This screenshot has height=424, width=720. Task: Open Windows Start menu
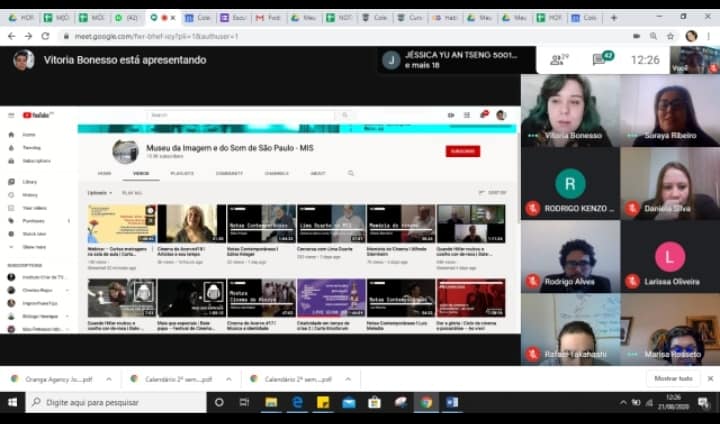point(12,402)
